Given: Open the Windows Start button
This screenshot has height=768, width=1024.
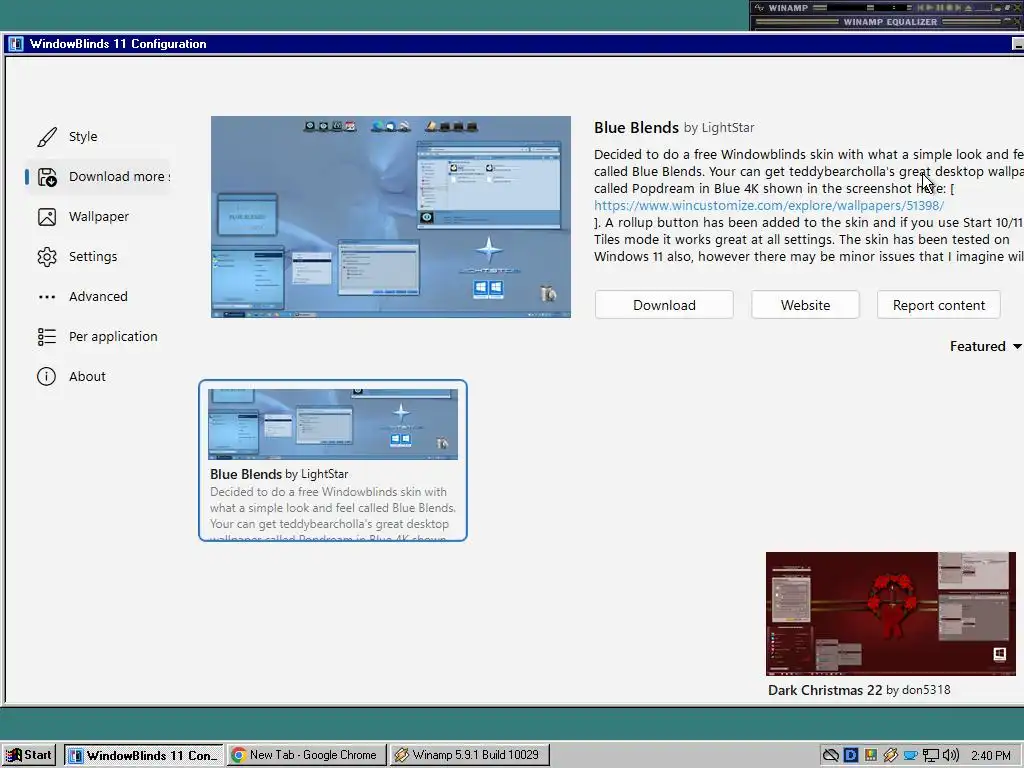Looking at the screenshot, I should click(x=28, y=755).
